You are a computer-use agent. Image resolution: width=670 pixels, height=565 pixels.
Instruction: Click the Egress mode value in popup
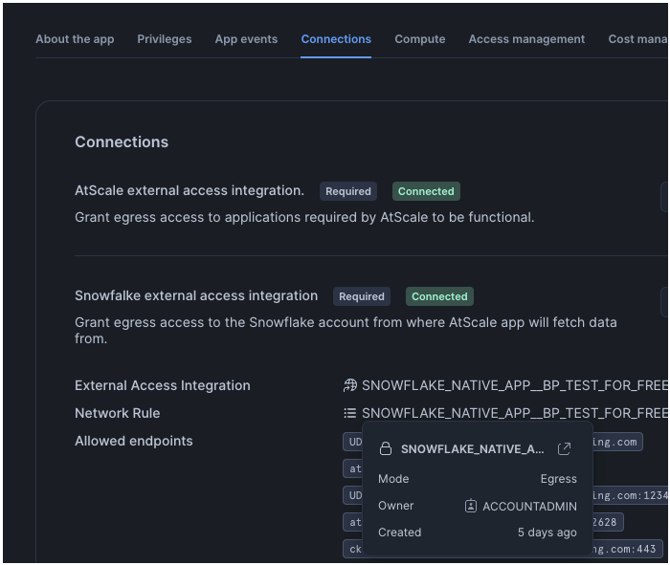coord(558,479)
